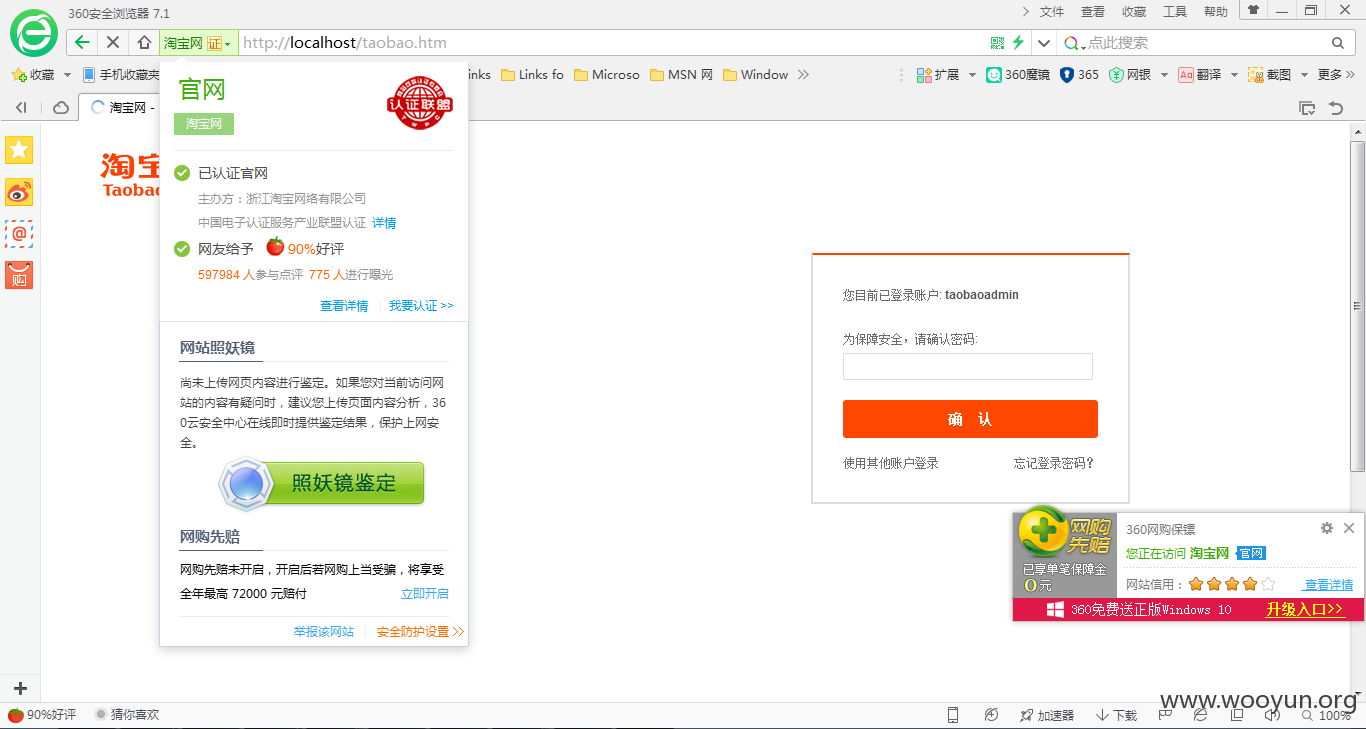1366x729 pixels.
Task: Expand the 翻译 dropdown arrow
Action: point(1234,75)
